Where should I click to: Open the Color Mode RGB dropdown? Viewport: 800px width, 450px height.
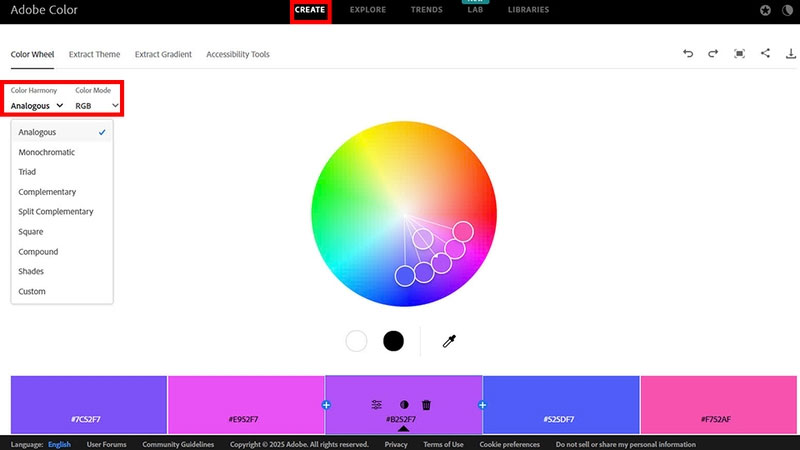[97, 105]
